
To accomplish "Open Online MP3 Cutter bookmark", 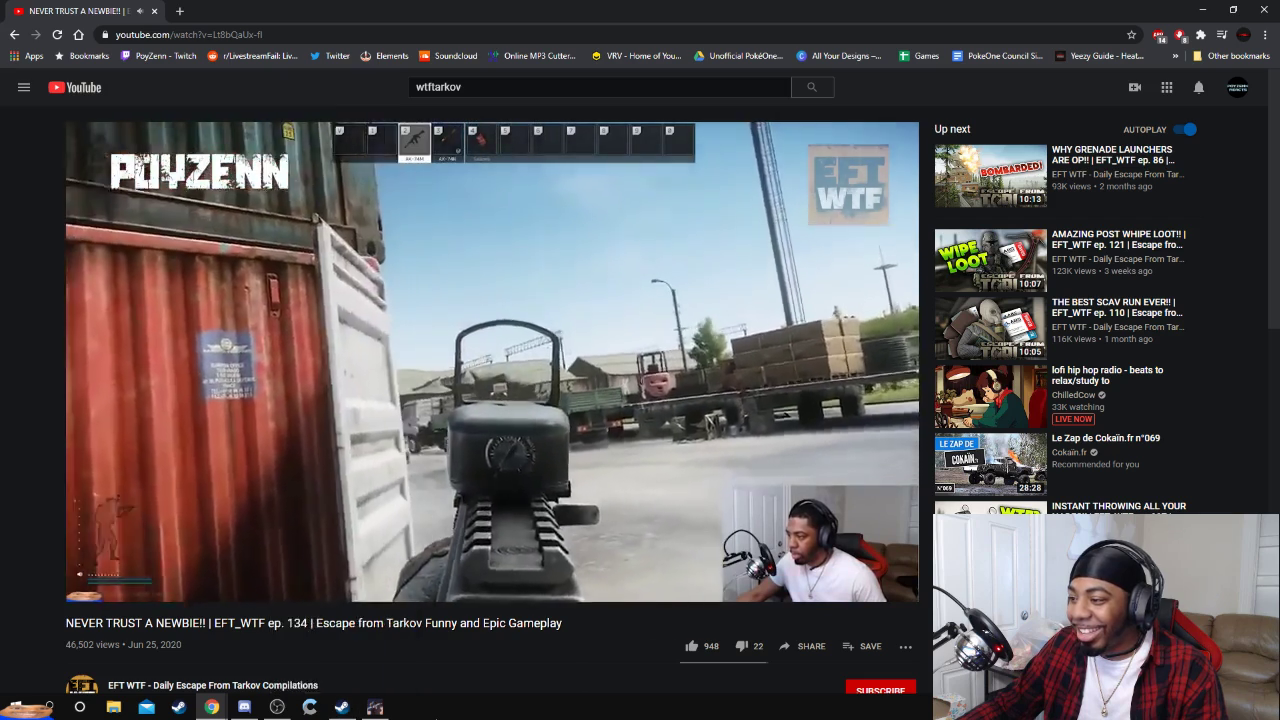I will [532, 56].
